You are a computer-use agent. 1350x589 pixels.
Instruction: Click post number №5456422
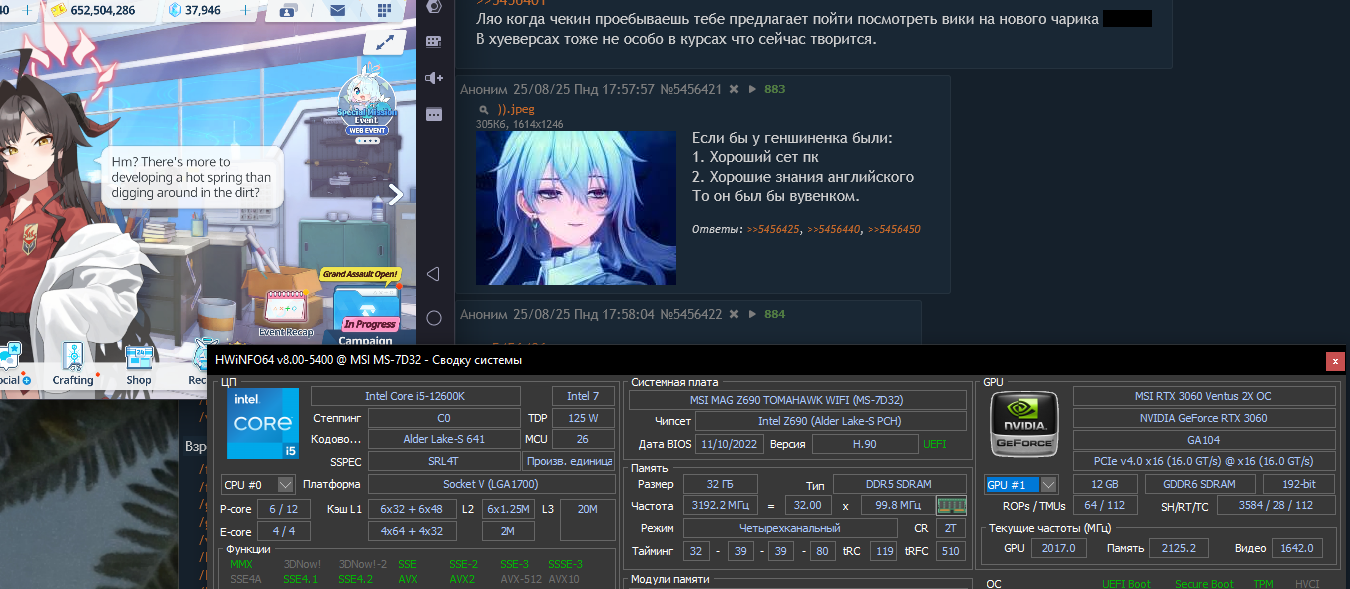[691, 314]
